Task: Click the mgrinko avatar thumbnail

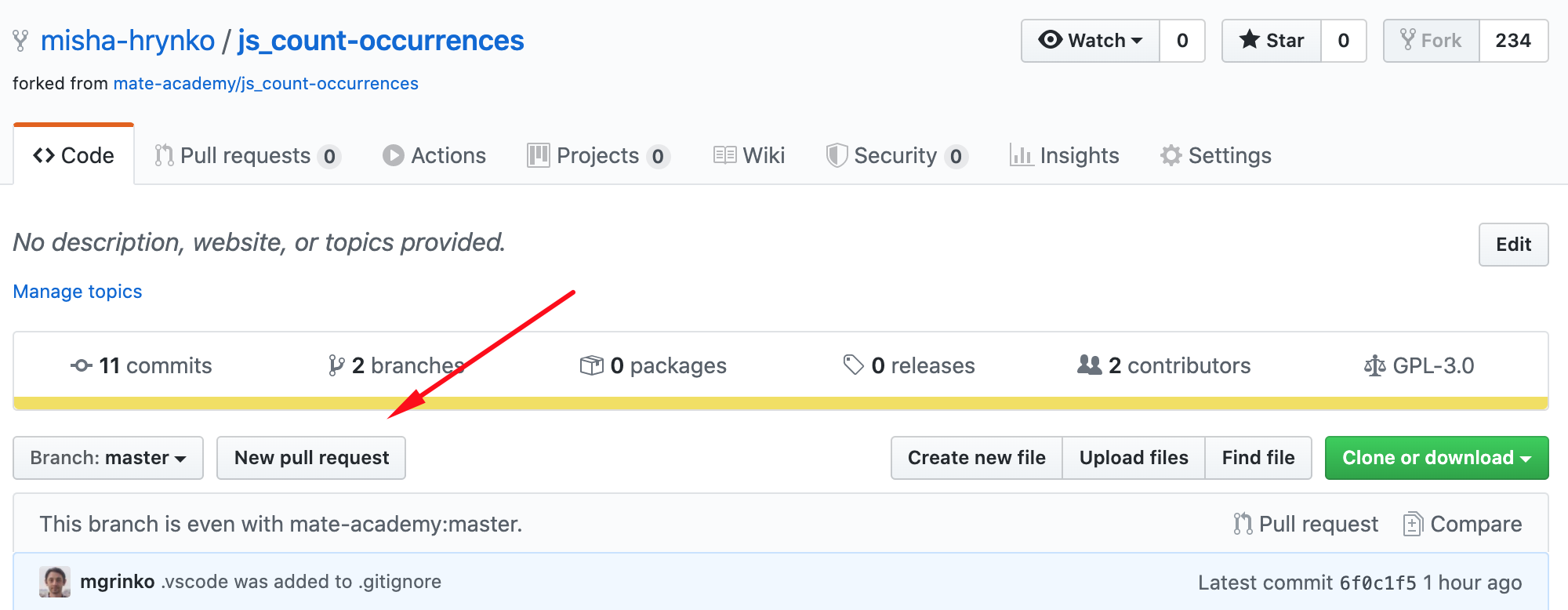Action: click(55, 582)
